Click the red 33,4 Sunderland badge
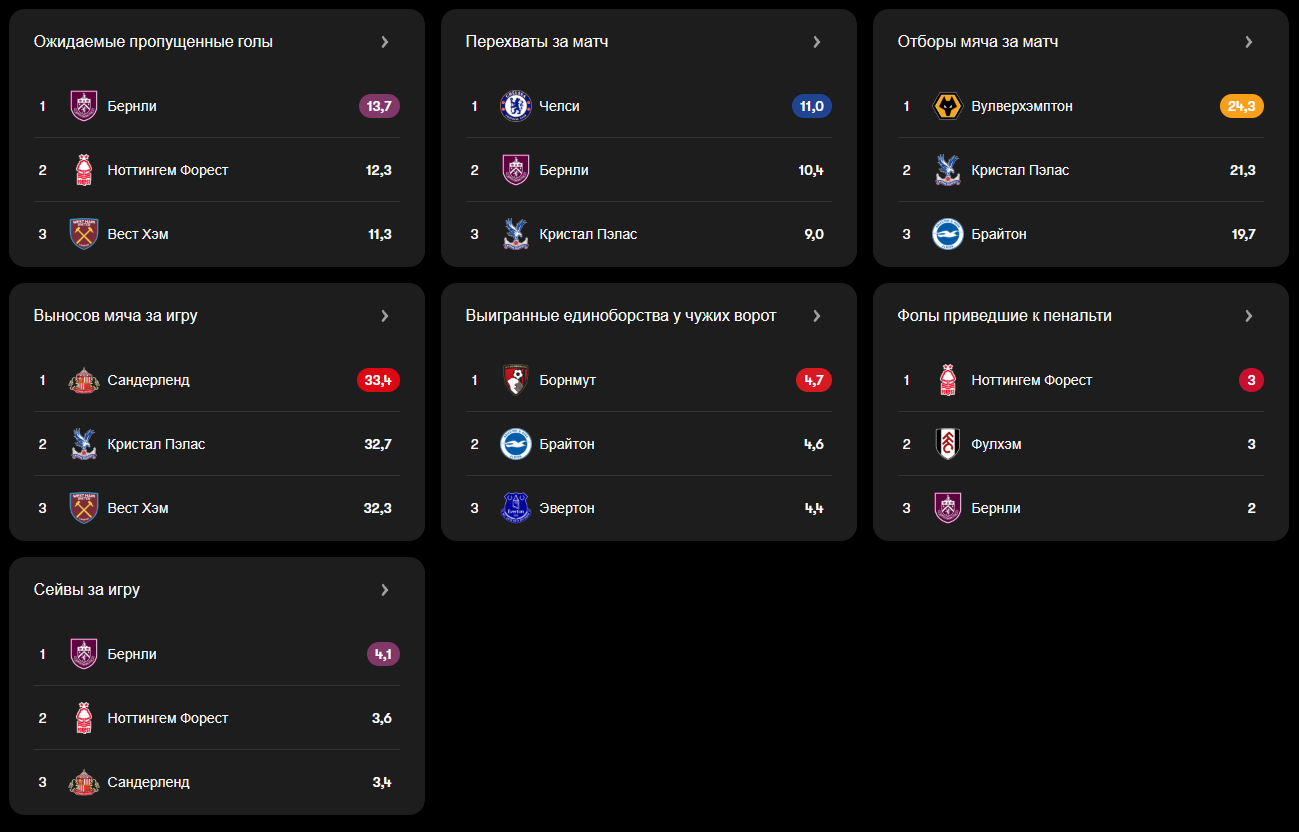This screenshot has height=832, width=1299. pos(378,380)
